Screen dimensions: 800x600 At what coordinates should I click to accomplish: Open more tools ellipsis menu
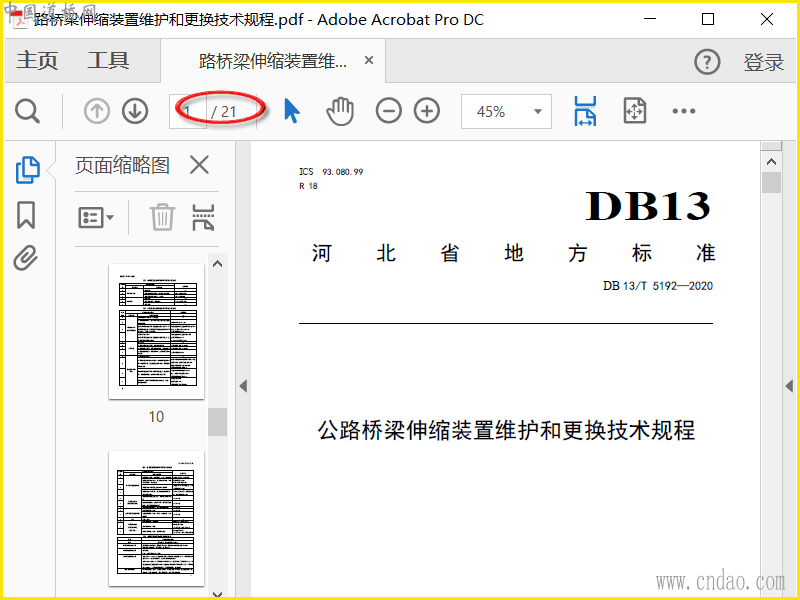683,111
